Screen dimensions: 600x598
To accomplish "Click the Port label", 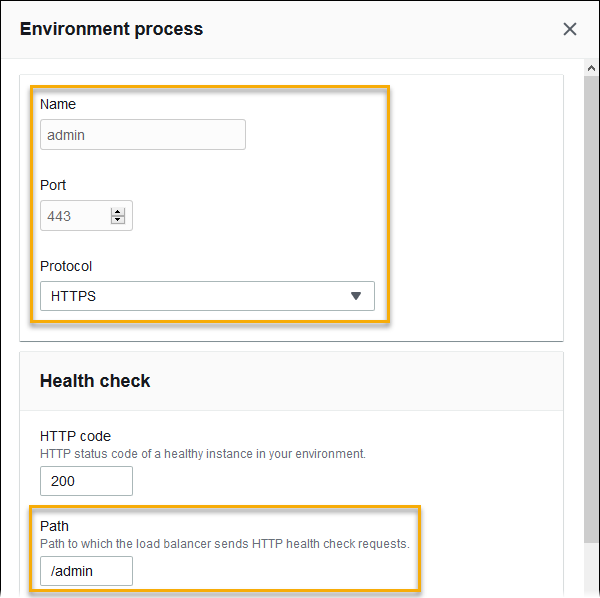I will click(x=53, y=185).
